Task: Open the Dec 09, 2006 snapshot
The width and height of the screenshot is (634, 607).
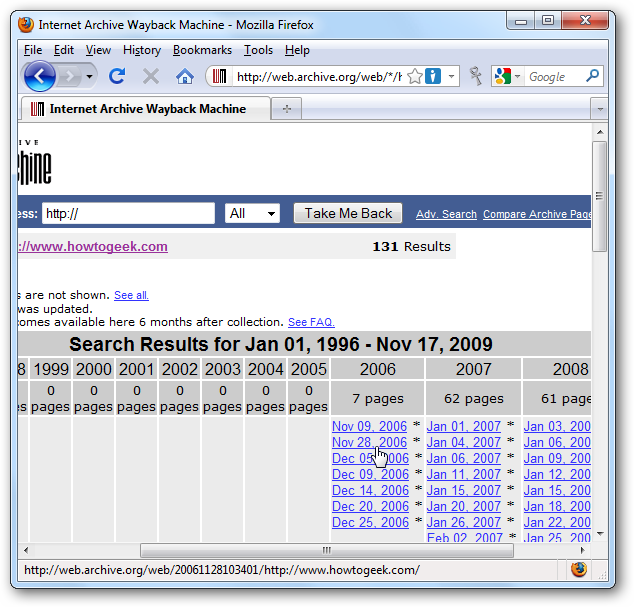Action: click(370, 474)
